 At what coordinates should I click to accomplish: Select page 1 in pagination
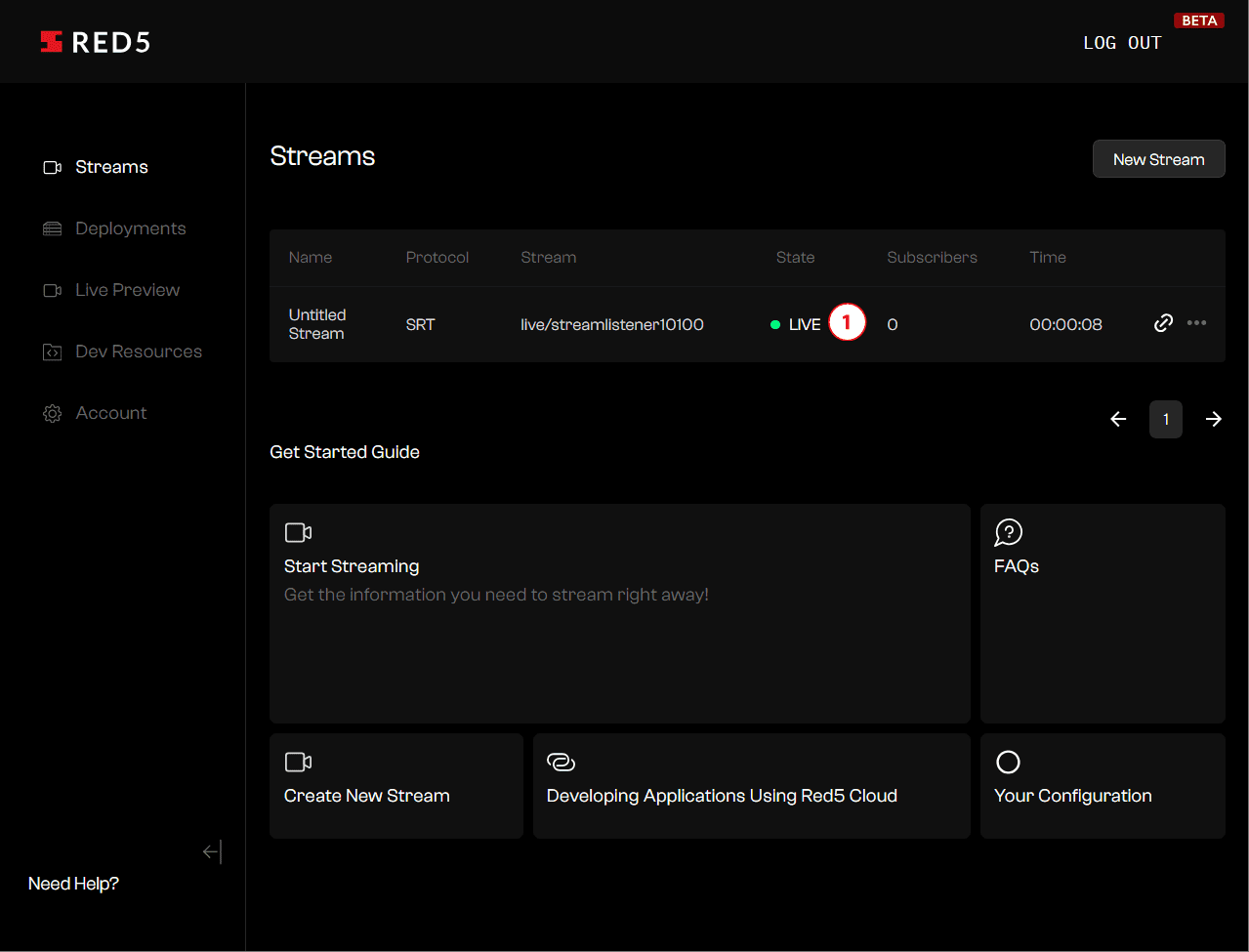(x=1166, y=419)
